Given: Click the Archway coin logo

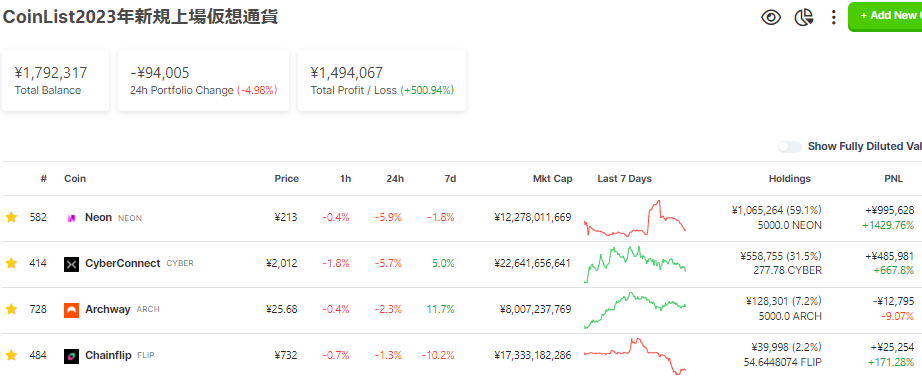Looking at the screenshot, I should click(71, 310).
